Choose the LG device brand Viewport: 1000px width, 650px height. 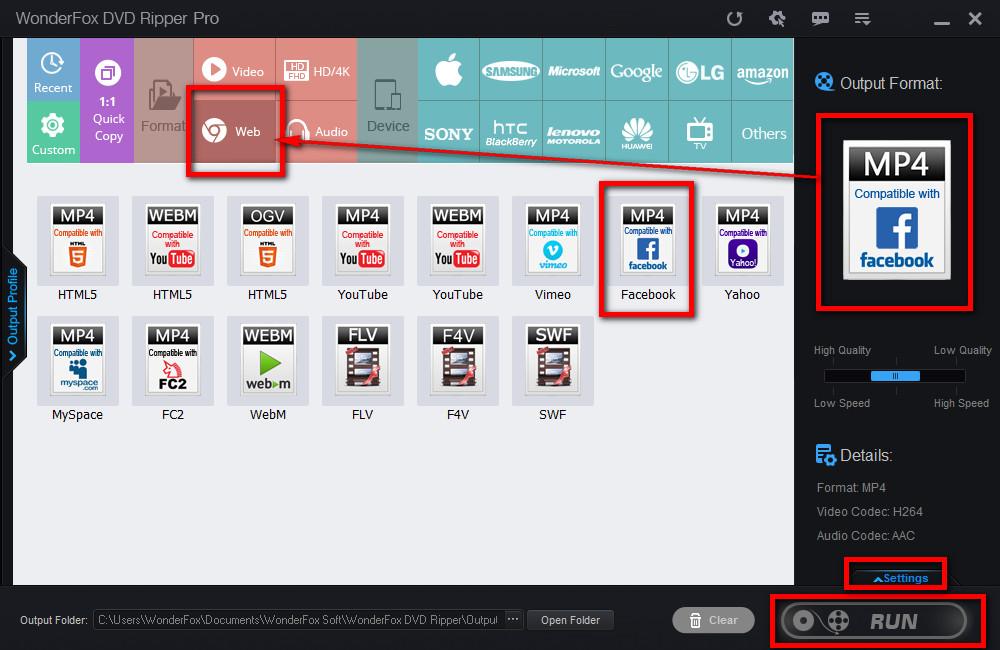click(x=700, y=70)
